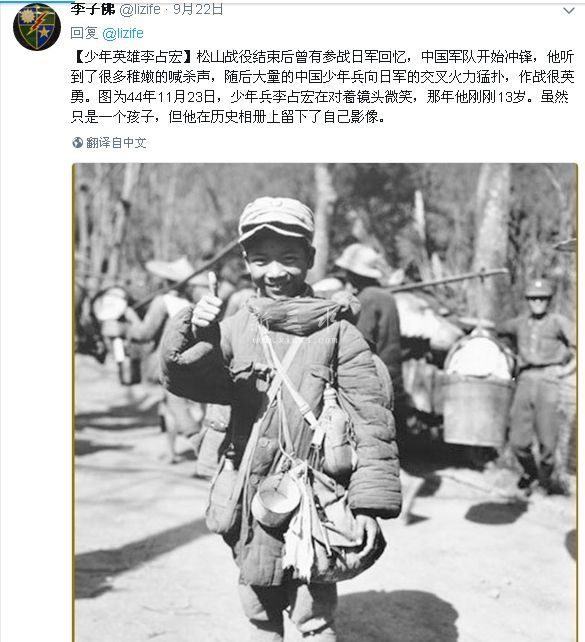This screenshot has height=642, width=585.
Task: Click the thumbs-up hand in photo
Action: pyautogui.click(x=207, y=303)
